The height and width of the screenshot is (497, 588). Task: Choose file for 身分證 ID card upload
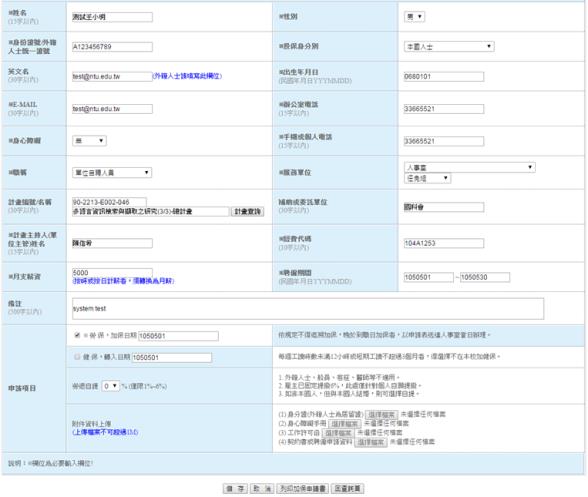coord(381,414)
